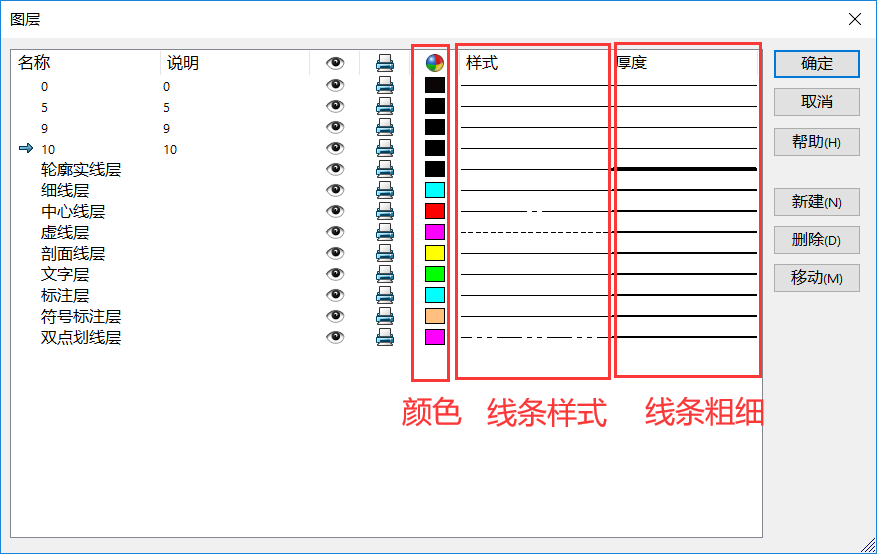877x554 pixels.
Task: Toggle print icon for layer 5
Action: 385,106
